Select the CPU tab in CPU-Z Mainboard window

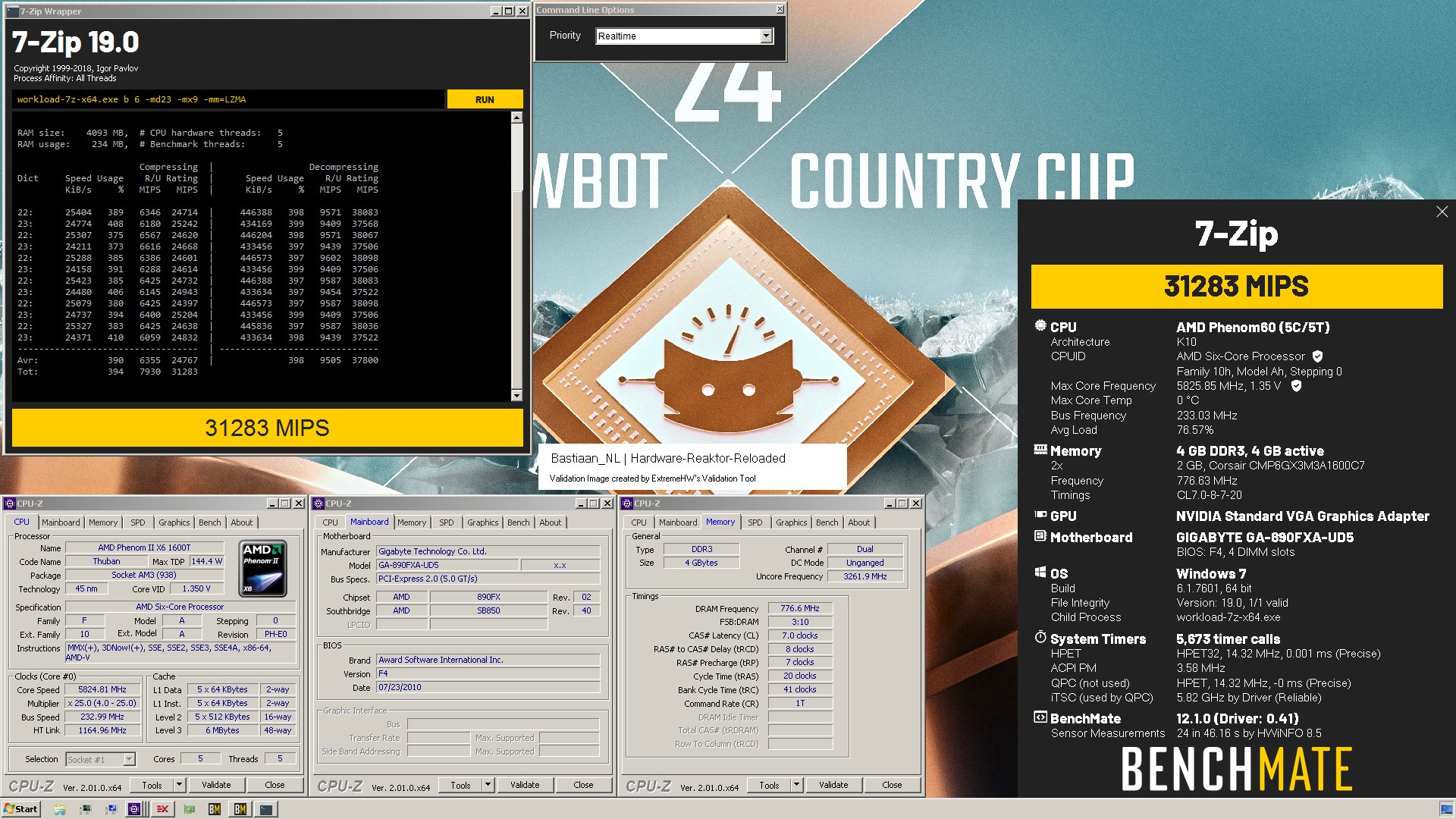331,522
